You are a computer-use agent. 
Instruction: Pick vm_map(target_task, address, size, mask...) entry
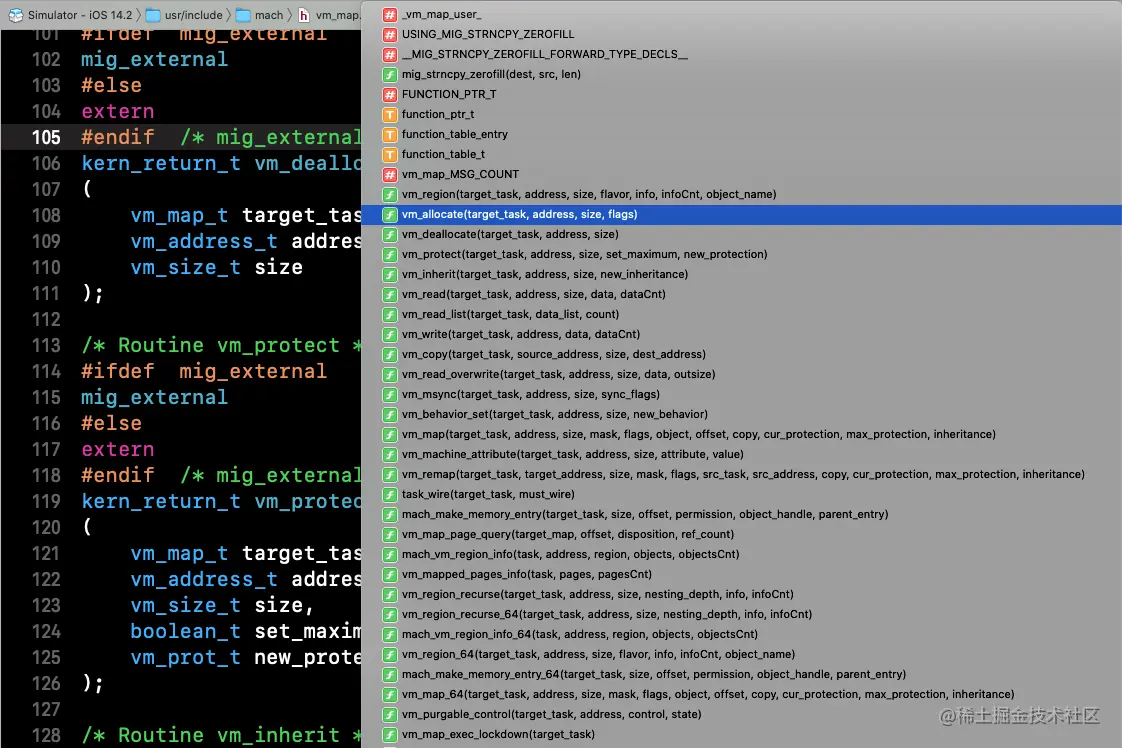pyautogui.click(x=698, y=435)
